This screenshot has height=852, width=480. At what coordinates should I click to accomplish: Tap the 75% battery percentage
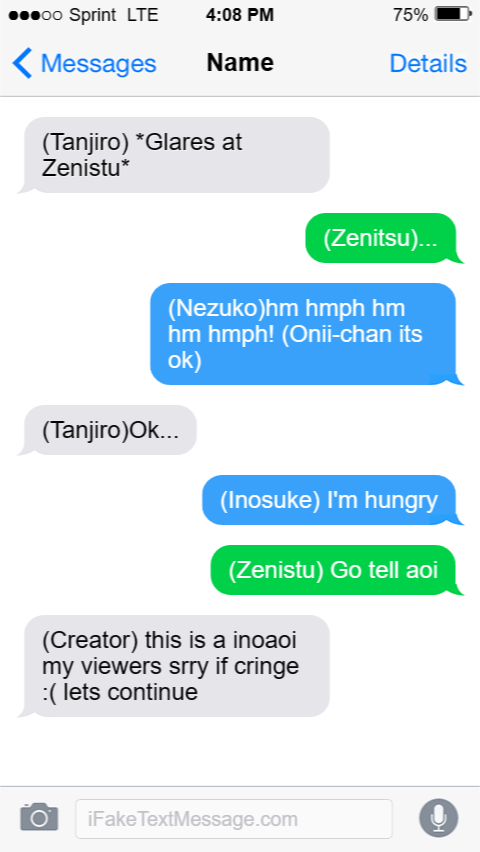point(410,15)
